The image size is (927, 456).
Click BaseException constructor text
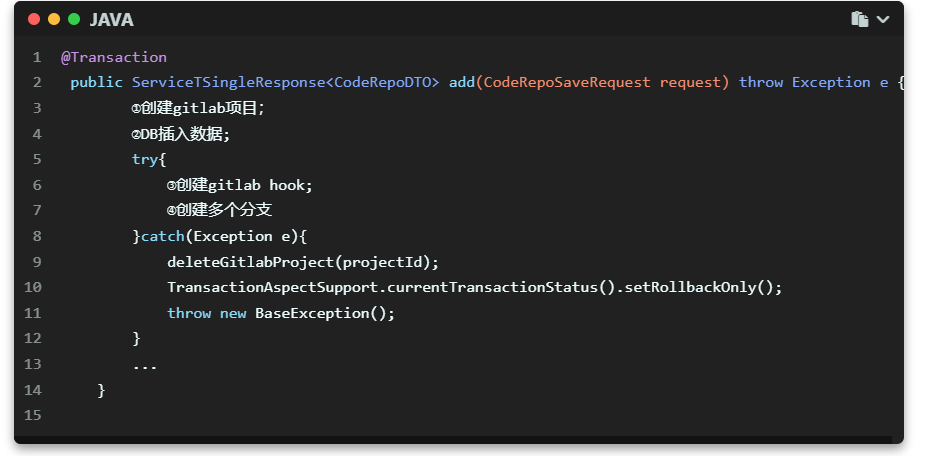312,313
